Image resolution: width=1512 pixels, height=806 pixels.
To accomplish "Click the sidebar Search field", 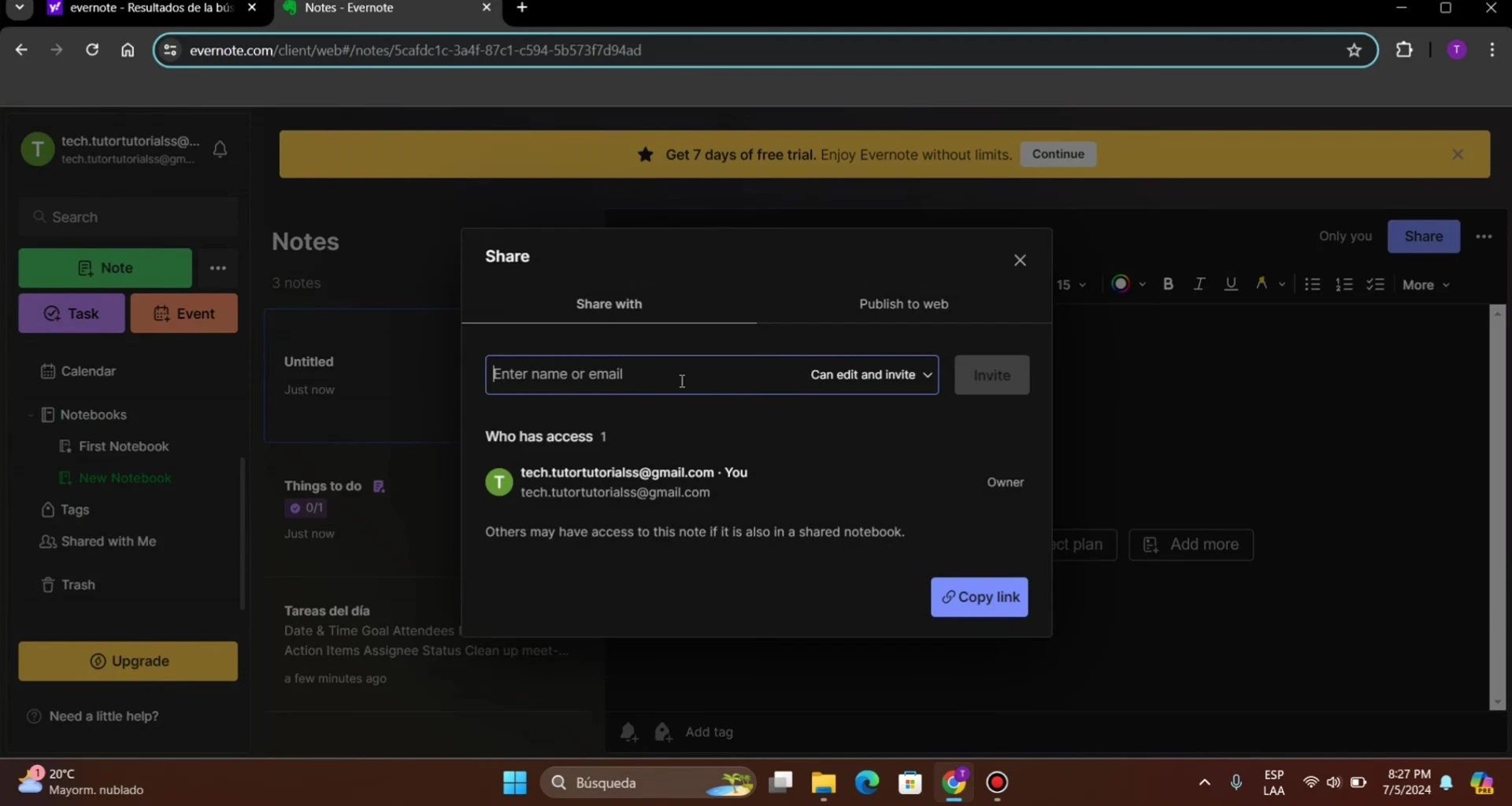I will 128,216.
